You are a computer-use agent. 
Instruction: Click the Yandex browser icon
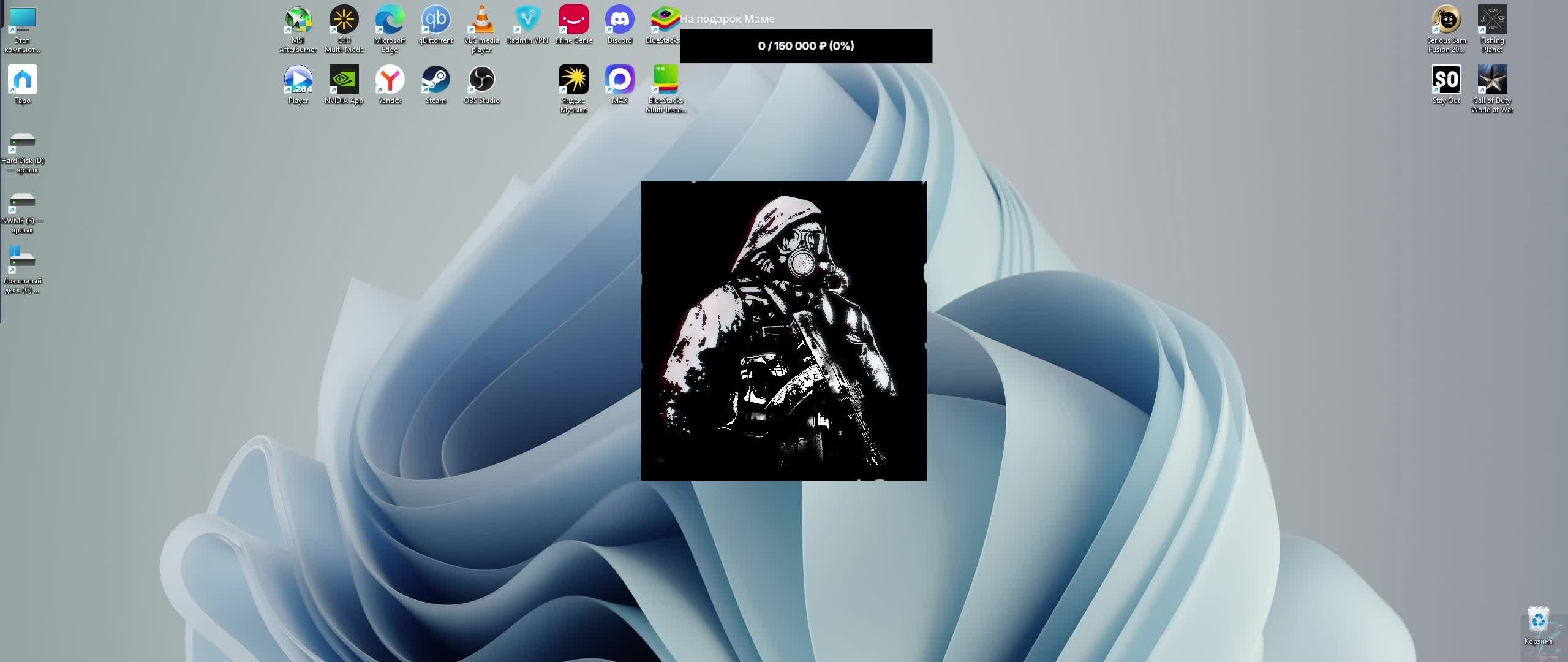tap(390, 80)
